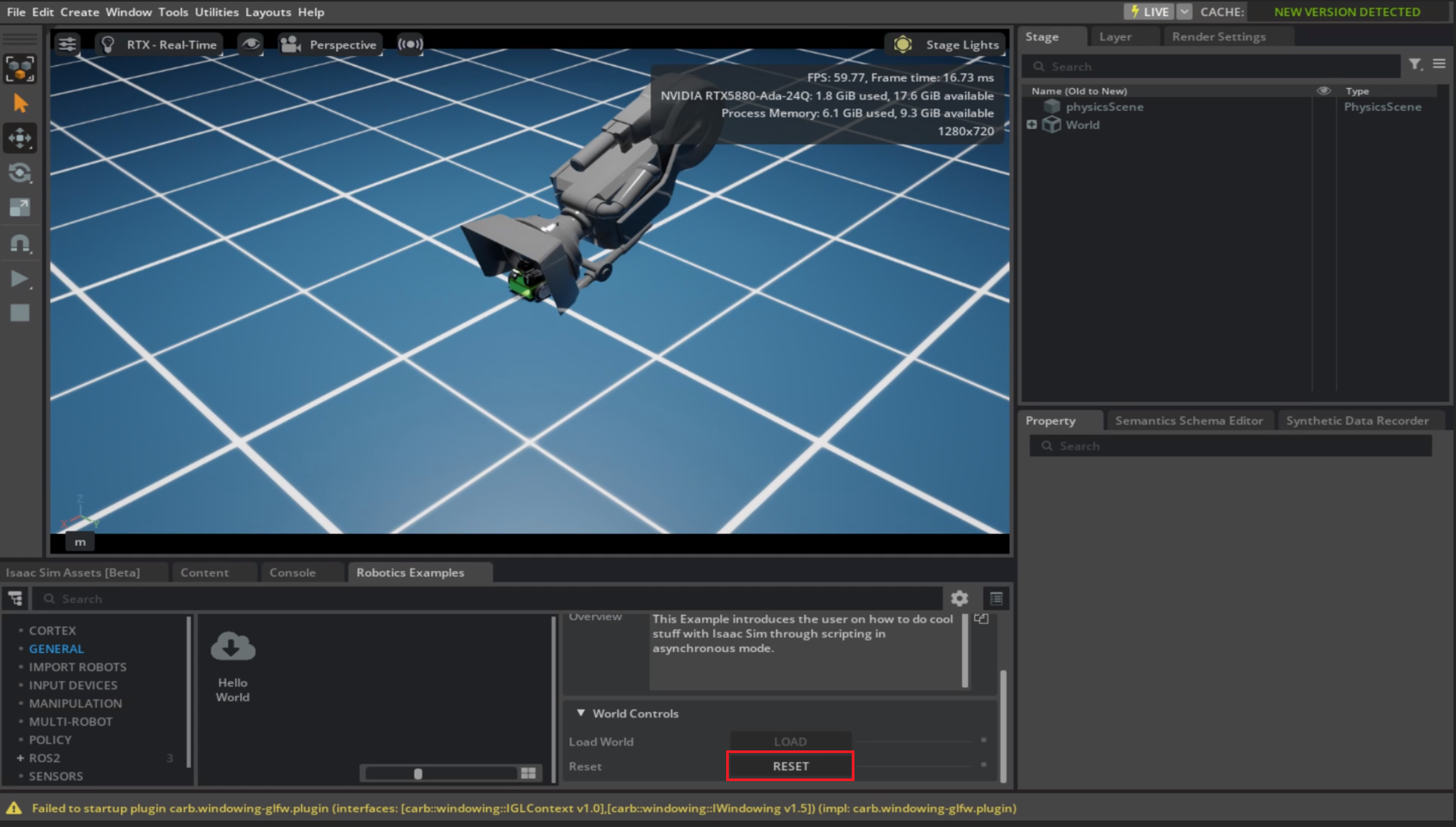Sort by Name (Old to New) header
The width and height of the screenshot is (1456, 827).
pos(1079,91)
